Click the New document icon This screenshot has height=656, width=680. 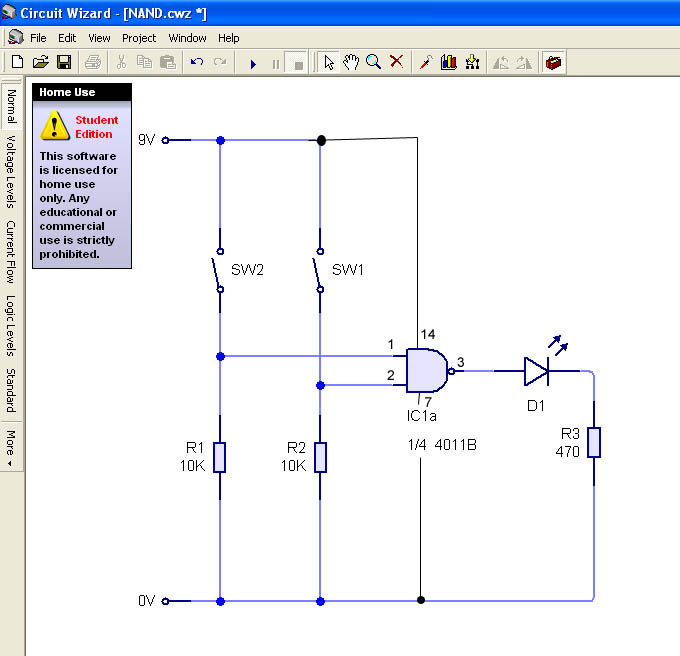17,62
